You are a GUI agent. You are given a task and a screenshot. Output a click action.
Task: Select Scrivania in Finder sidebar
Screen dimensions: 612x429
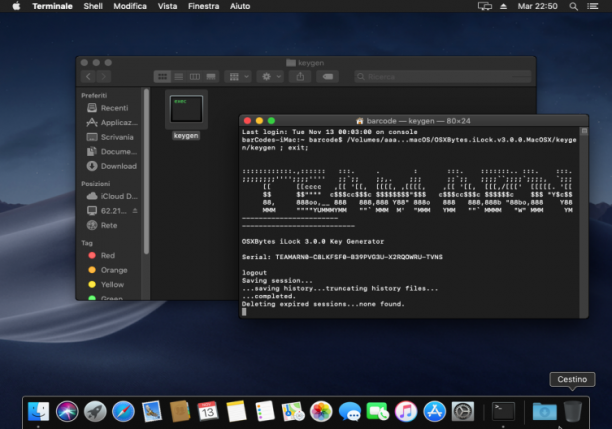click(110, 137)
